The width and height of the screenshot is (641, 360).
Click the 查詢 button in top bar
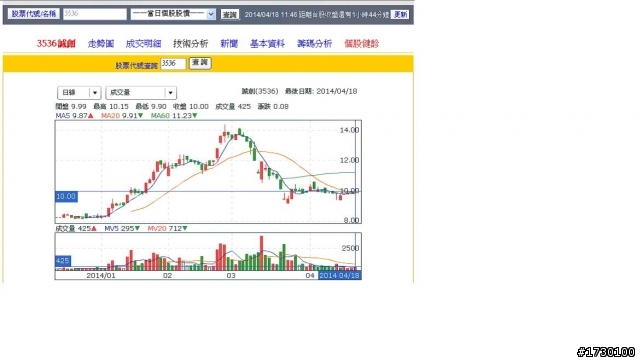pyautogui.click(x=230, y=14)
